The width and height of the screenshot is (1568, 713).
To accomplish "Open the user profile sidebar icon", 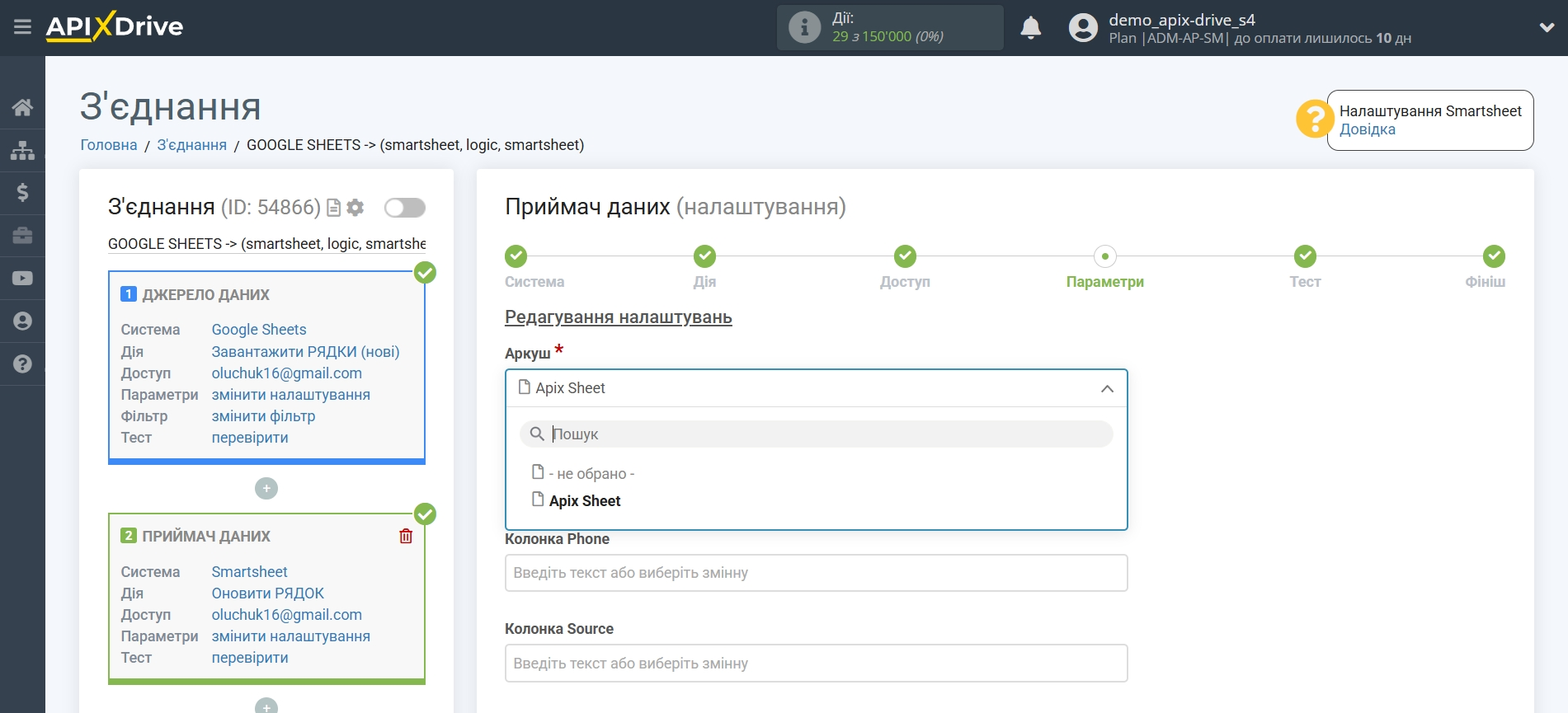I will click(x=22, y=321).
